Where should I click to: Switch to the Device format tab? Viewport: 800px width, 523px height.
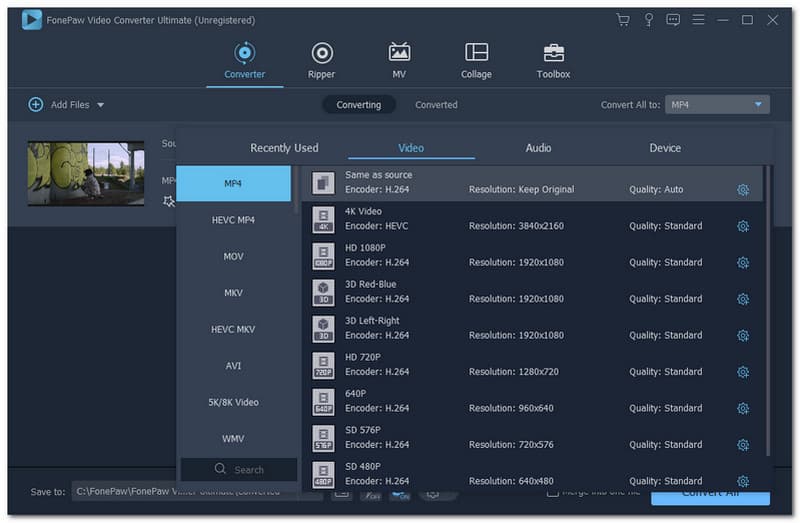[665, 148]
